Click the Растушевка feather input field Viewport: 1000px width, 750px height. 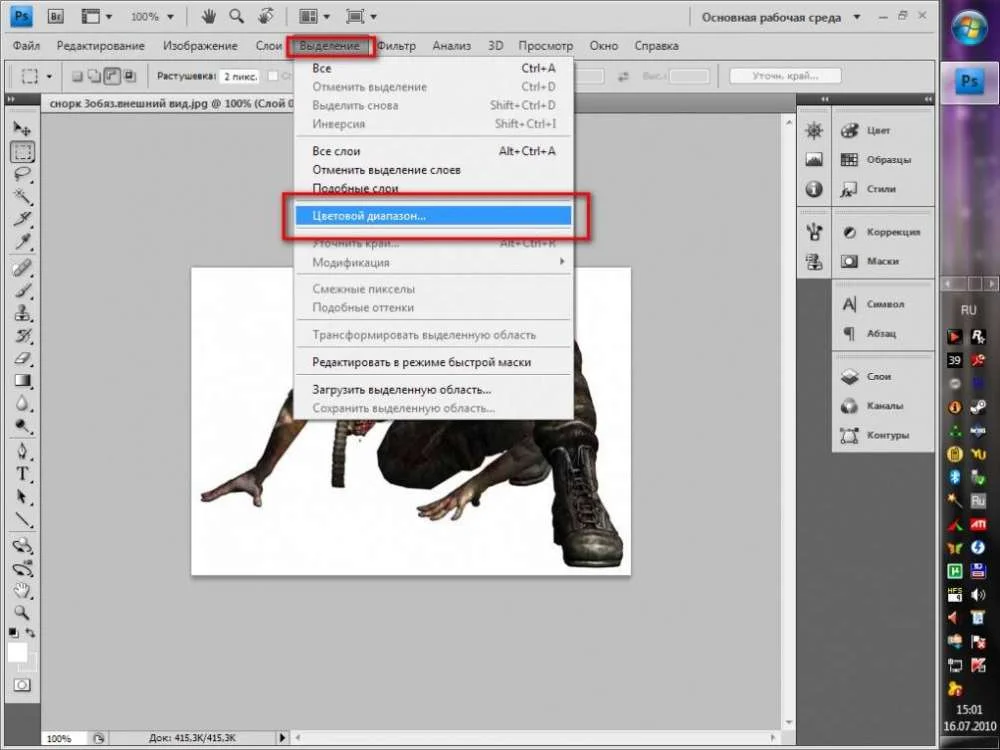tap(239, 76)
